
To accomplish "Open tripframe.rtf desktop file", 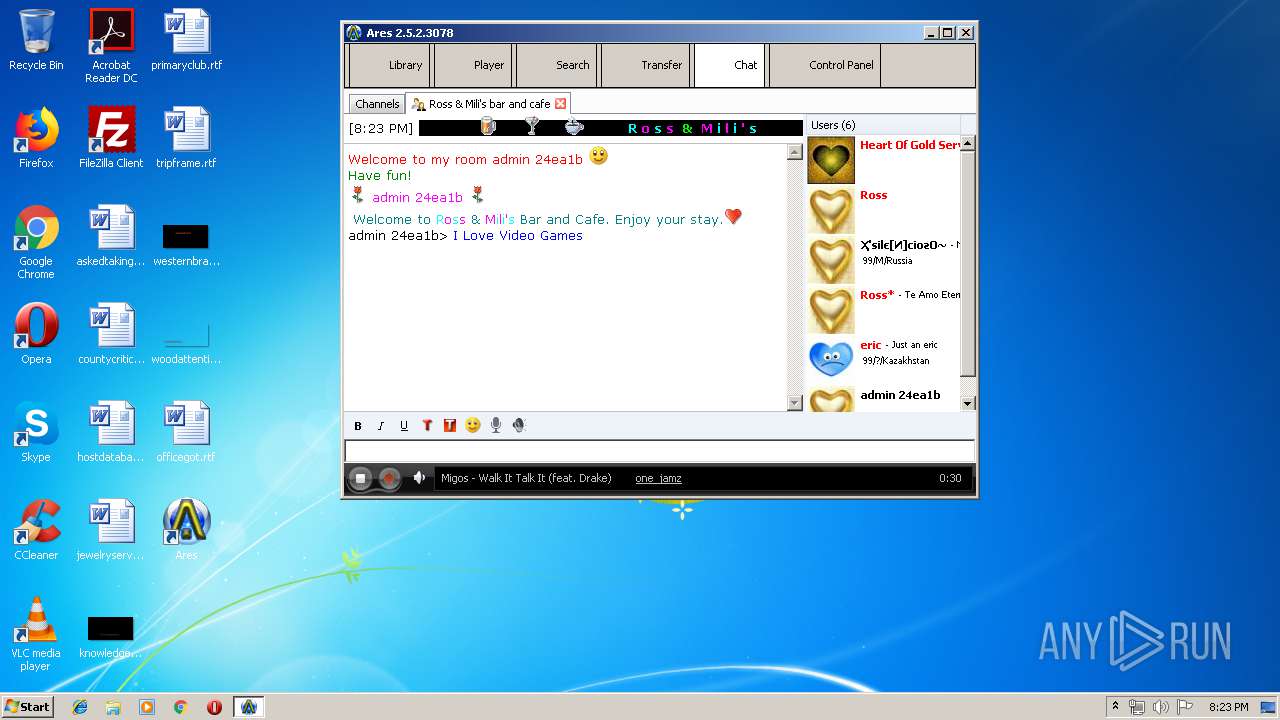I will (187, 138).
